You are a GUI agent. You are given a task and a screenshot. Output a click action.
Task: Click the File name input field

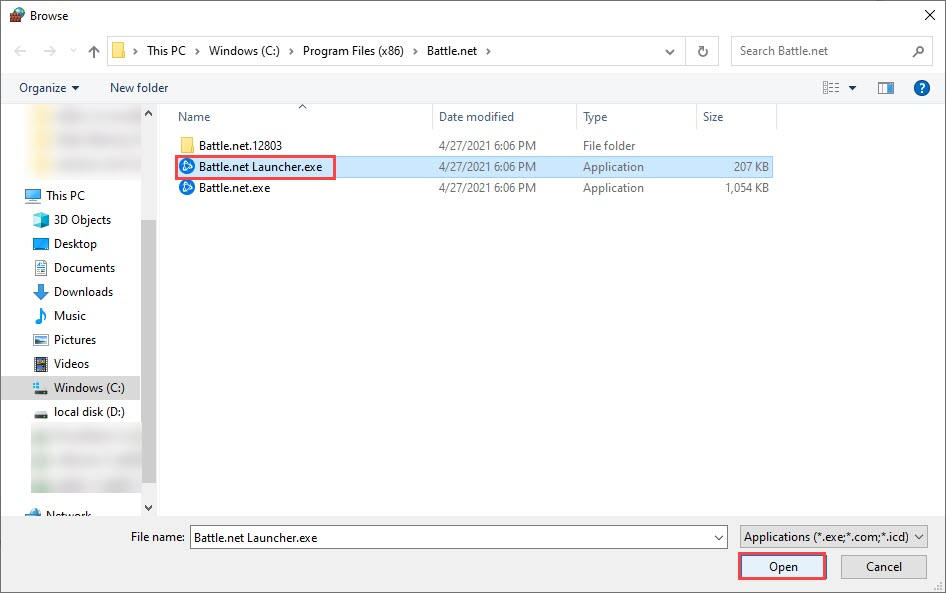coord(459,538)
